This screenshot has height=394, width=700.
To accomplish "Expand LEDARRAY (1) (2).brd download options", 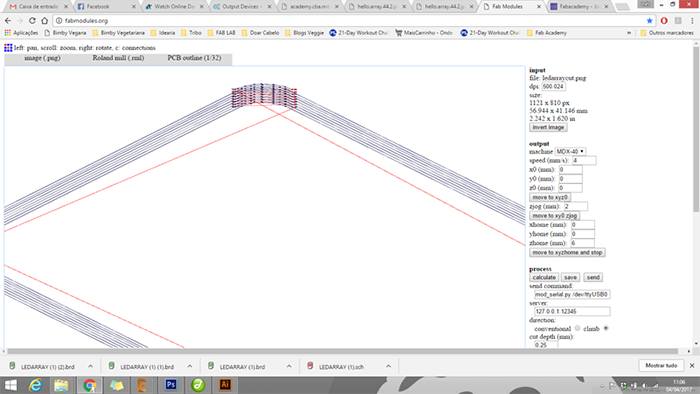I will pyautogui.click(x=91, y=366).
